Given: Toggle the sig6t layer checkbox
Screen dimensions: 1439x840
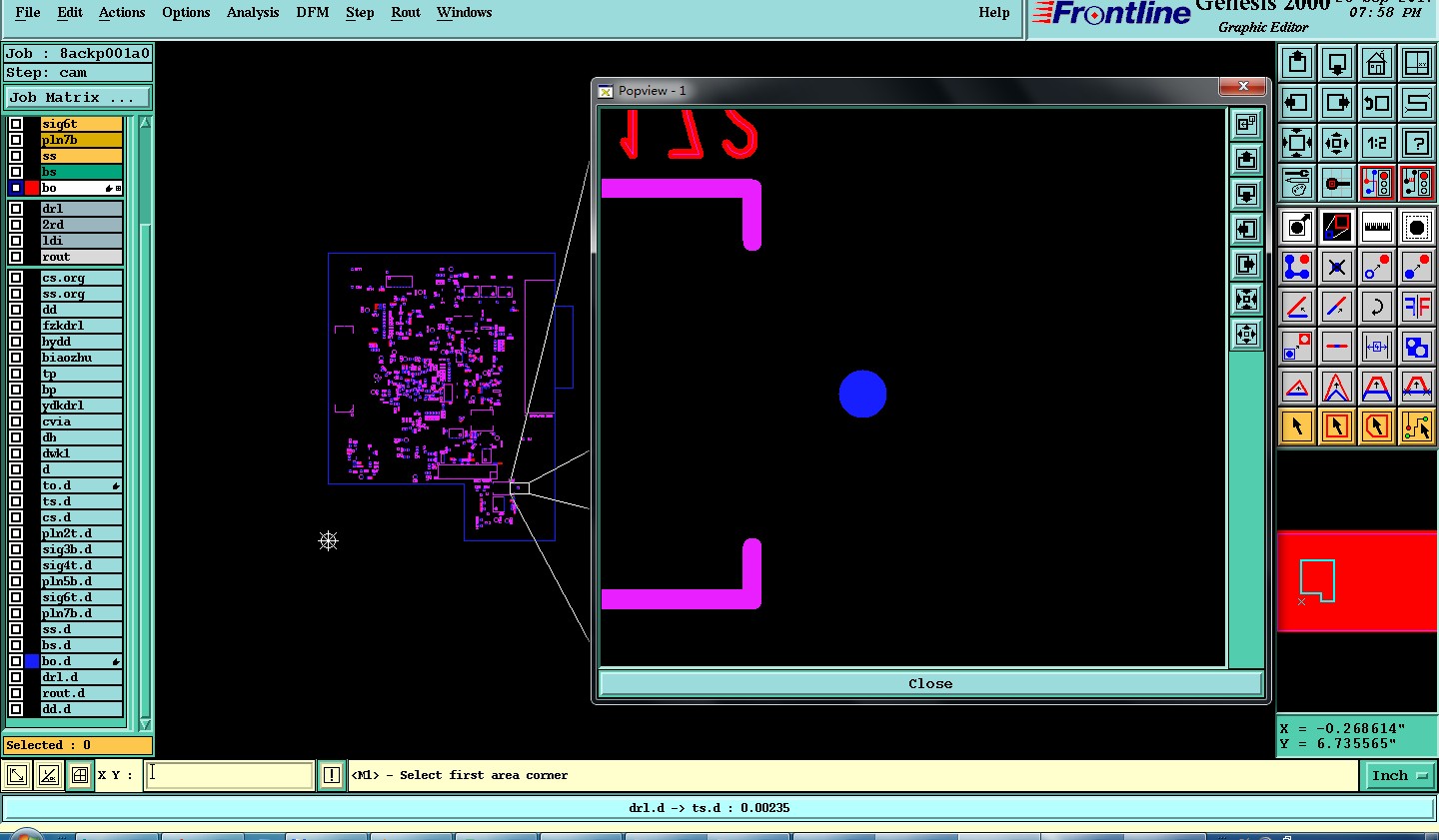Looking at the screenshot, I should coord(16,125).
